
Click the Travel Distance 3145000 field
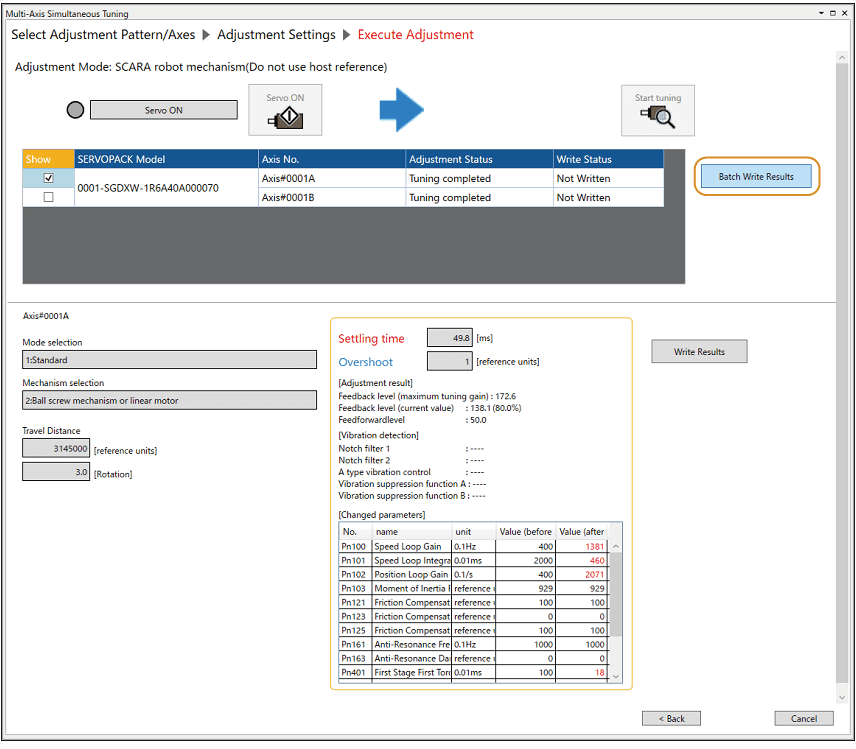(56, 450)
